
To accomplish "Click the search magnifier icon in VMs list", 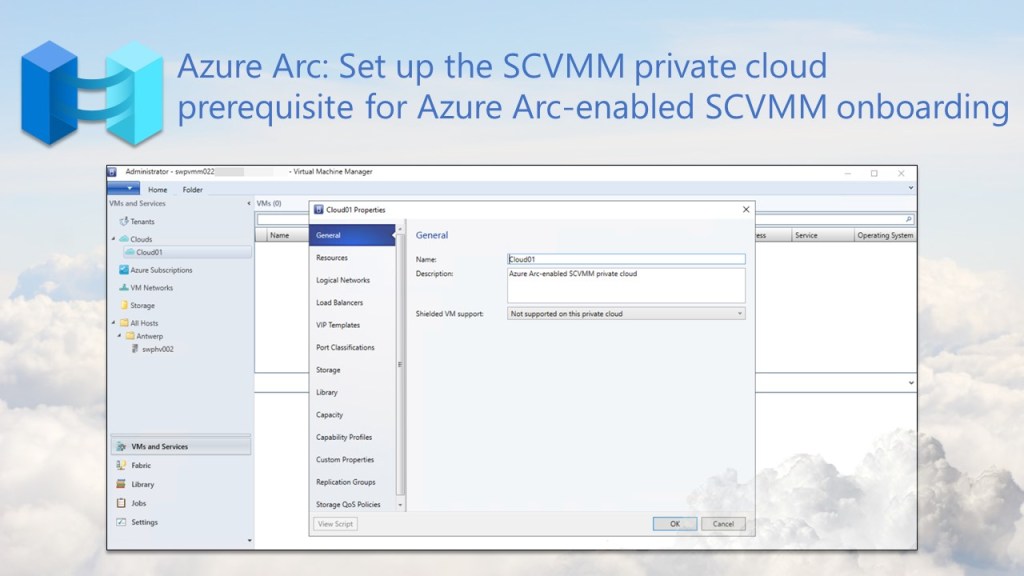I will [x=908, y=218].
